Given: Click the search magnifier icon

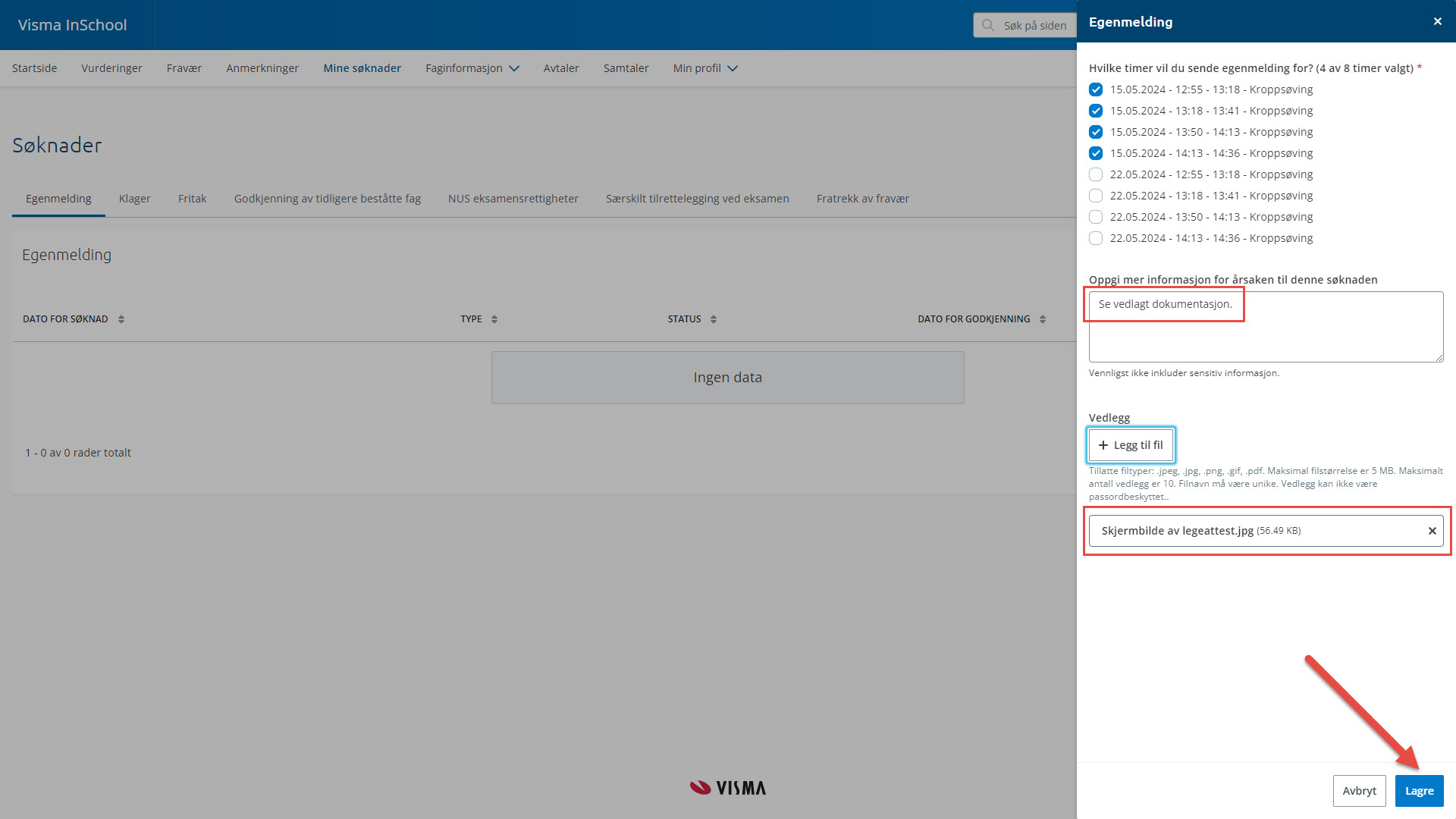Looking at the screenshot, I should tap(987, 25).
